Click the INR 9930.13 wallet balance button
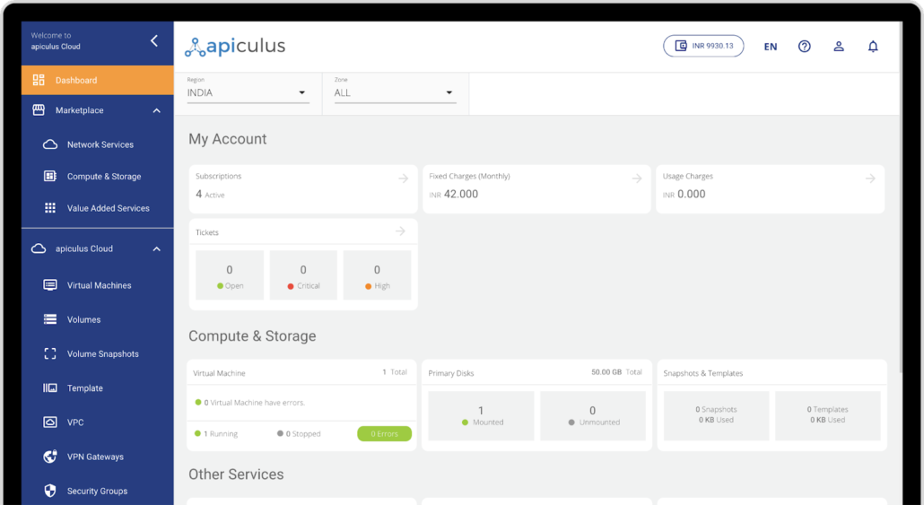Viewport: 924px width, 506px height. coord(703,46)
